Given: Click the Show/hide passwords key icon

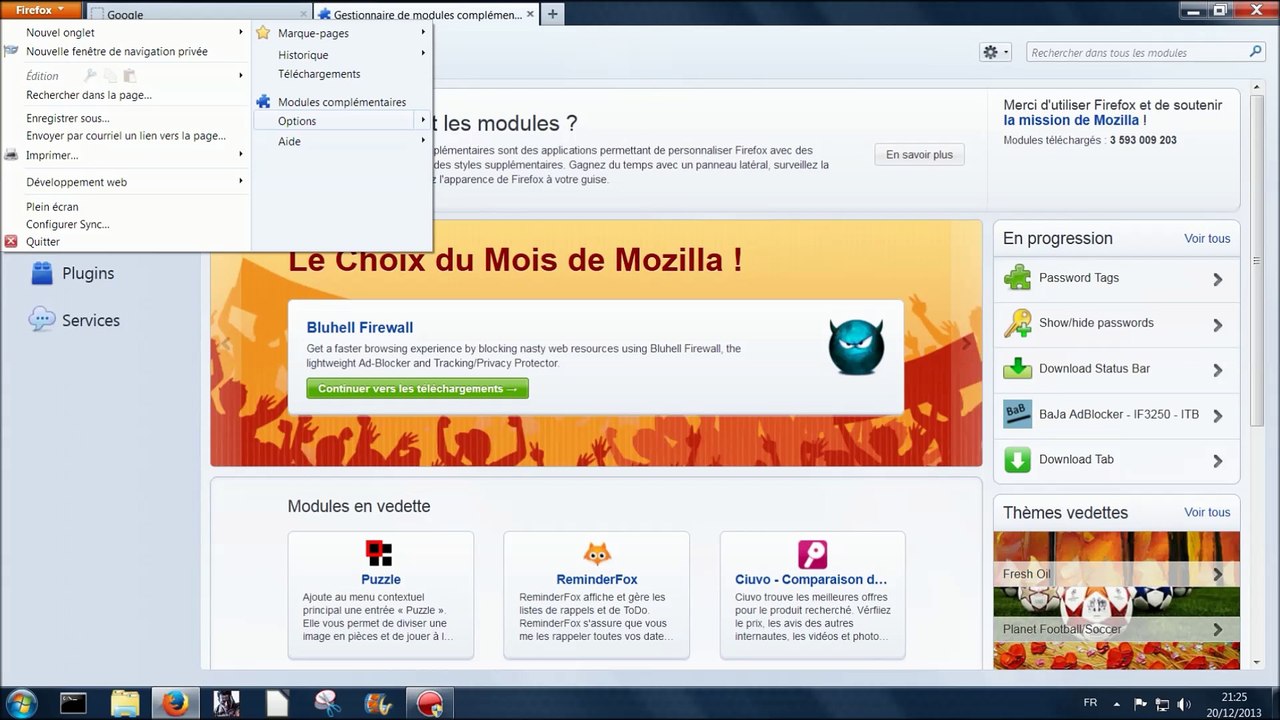Looking at the screenshot, I should coord(1017,323).
